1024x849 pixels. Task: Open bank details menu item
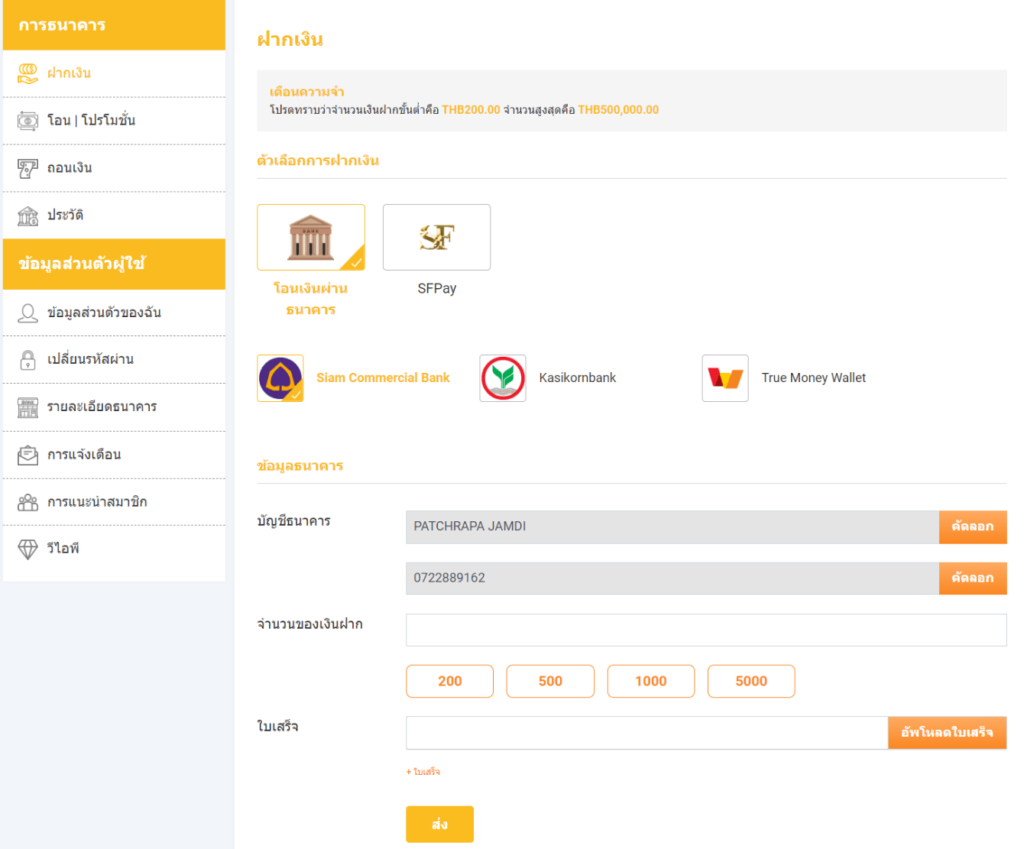coord(101,407)
